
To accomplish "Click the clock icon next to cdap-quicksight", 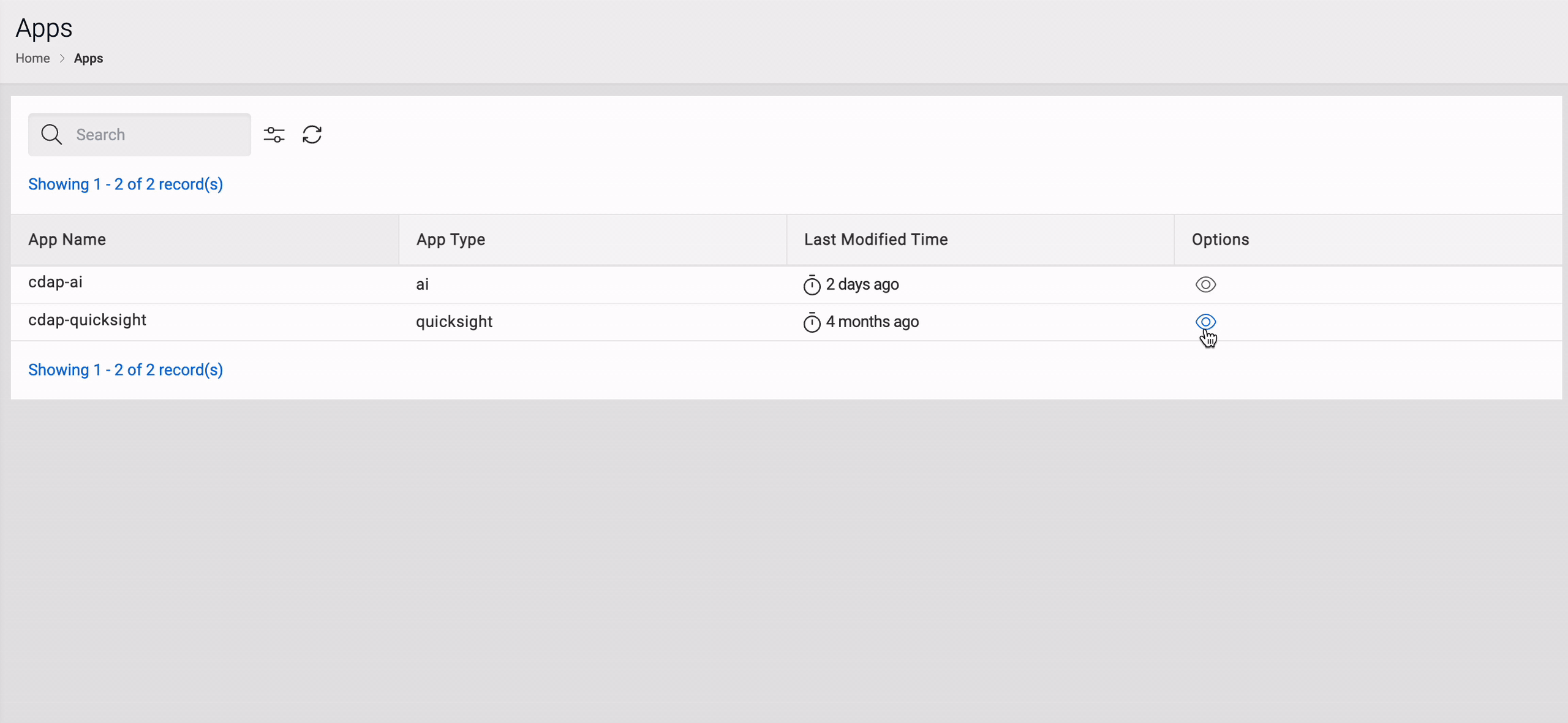I will tap(810, 321).
